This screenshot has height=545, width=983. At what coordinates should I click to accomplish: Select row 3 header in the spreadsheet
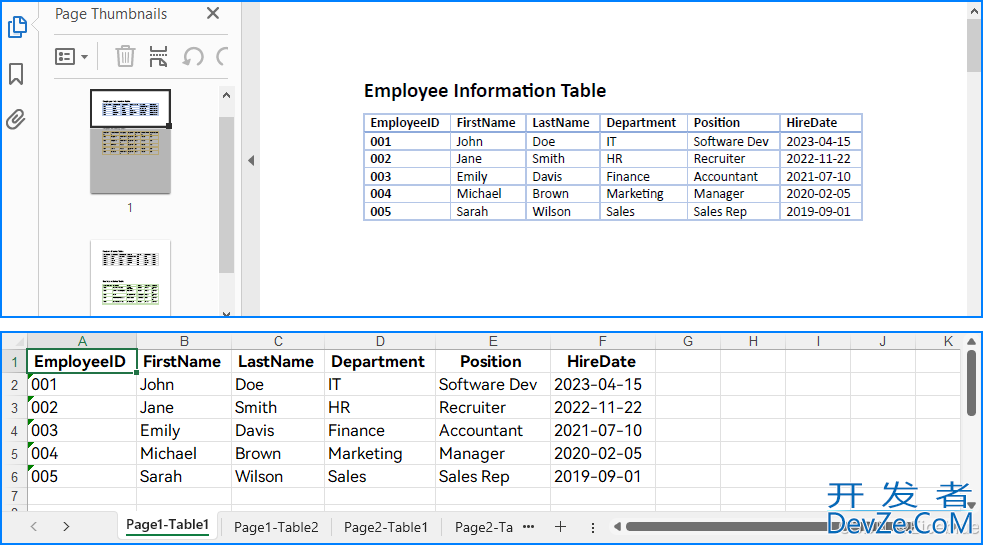(x=14, y=408)
